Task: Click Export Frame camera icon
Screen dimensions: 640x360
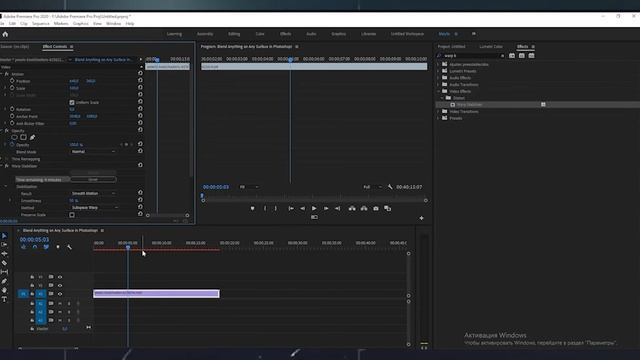Action: (x=376, y=209)
